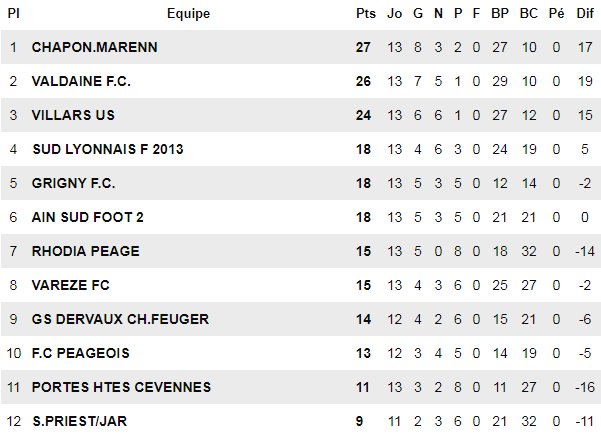601x439 pixels.
Task: Select GRIGNY F.C. in standings
Action: (74, 183)
